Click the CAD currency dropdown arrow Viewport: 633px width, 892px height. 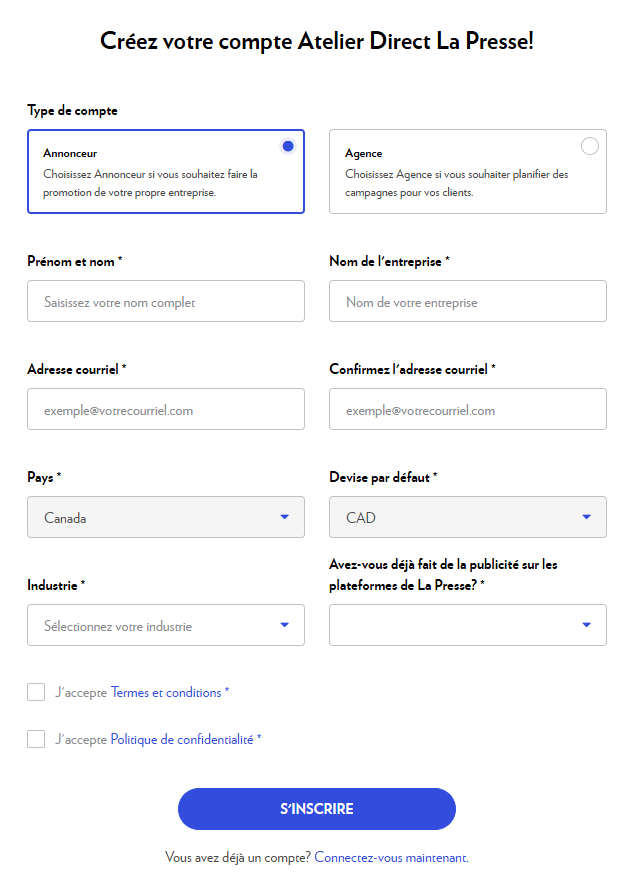(x=587, y=517)
